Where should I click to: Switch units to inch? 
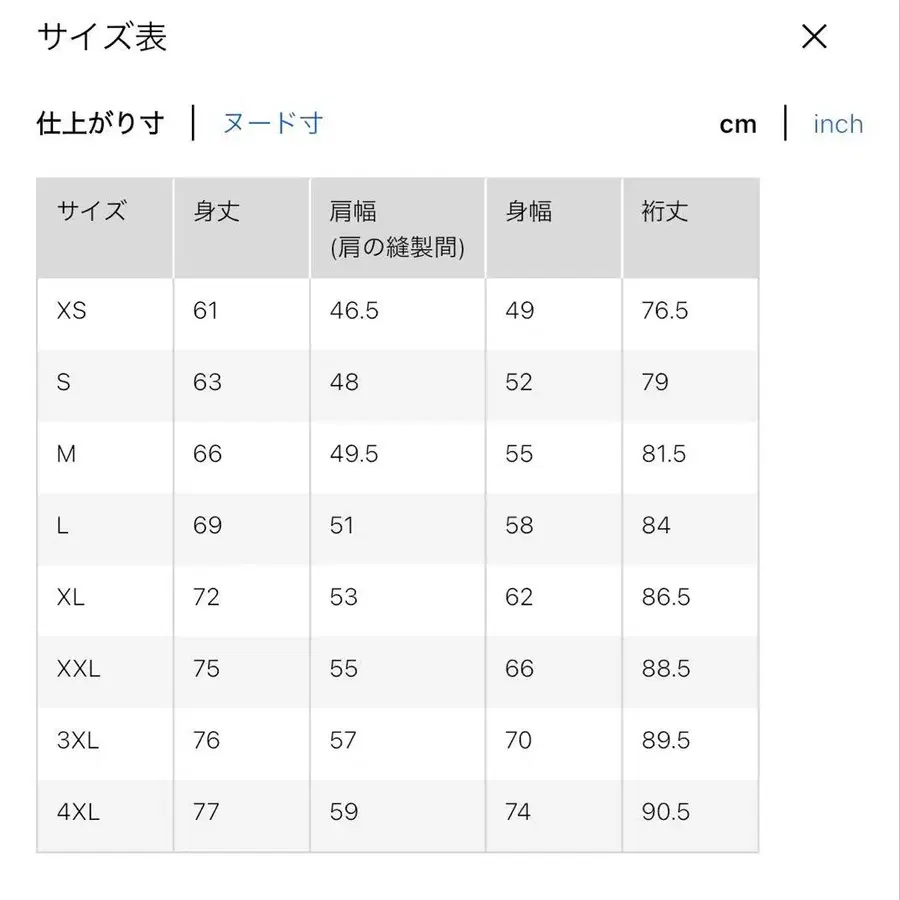(837, 123)
